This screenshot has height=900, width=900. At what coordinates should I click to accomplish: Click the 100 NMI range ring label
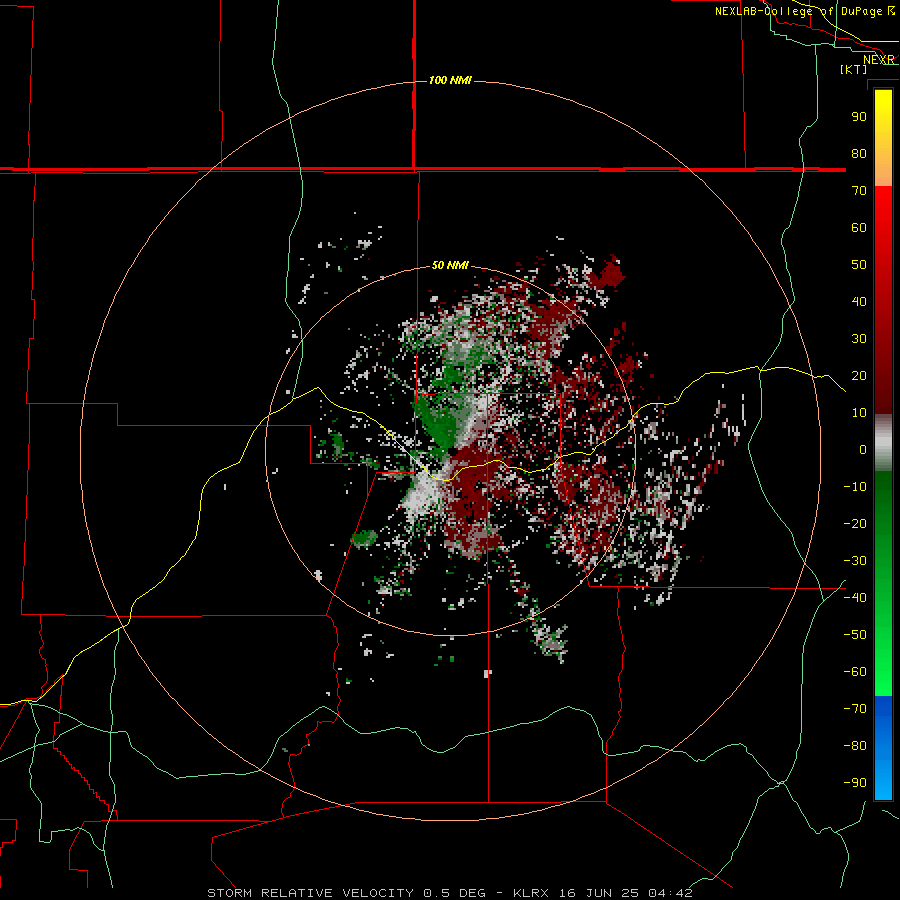[450, 80]
